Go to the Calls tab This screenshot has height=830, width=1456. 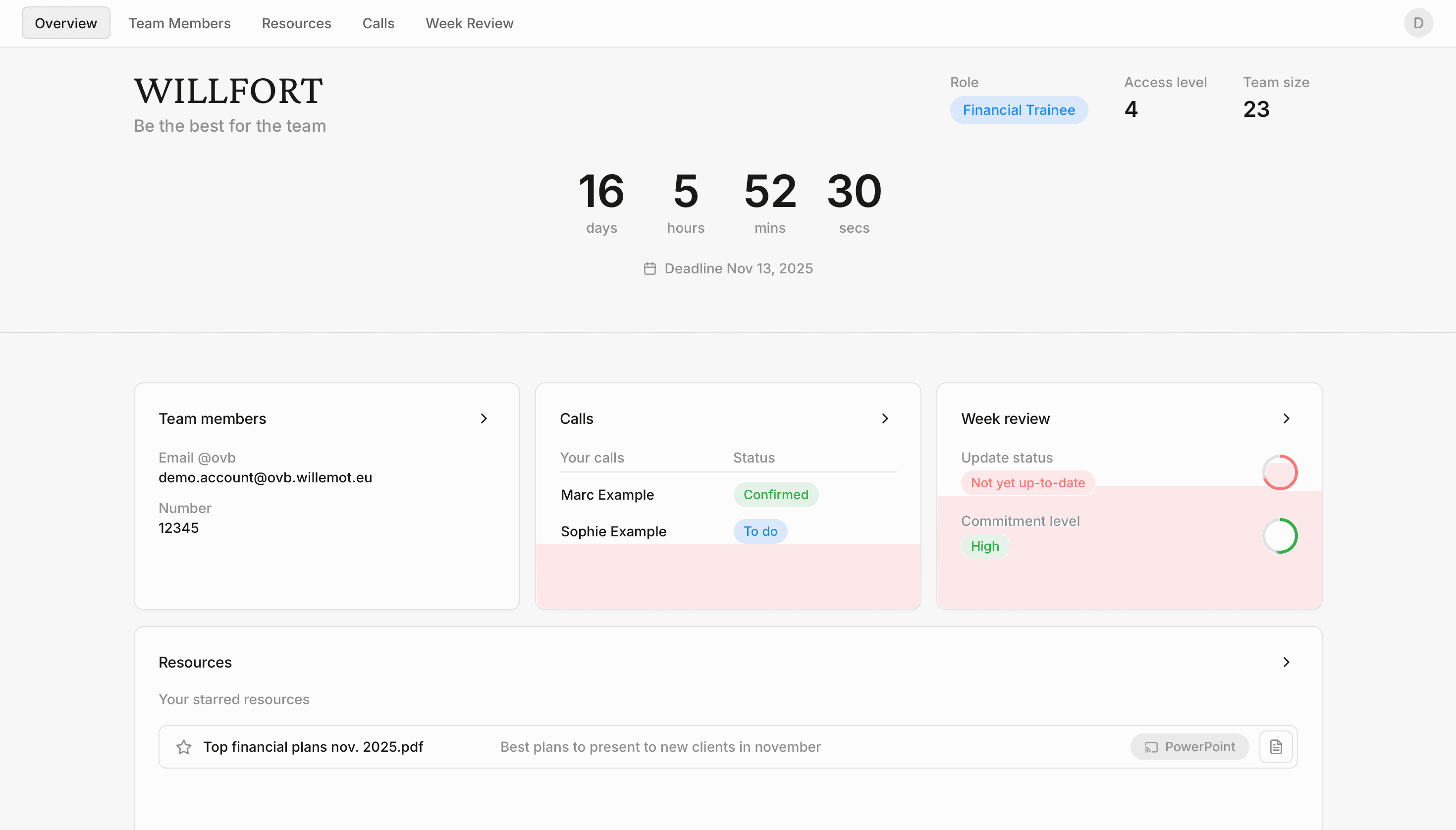(x=378, y=23)
